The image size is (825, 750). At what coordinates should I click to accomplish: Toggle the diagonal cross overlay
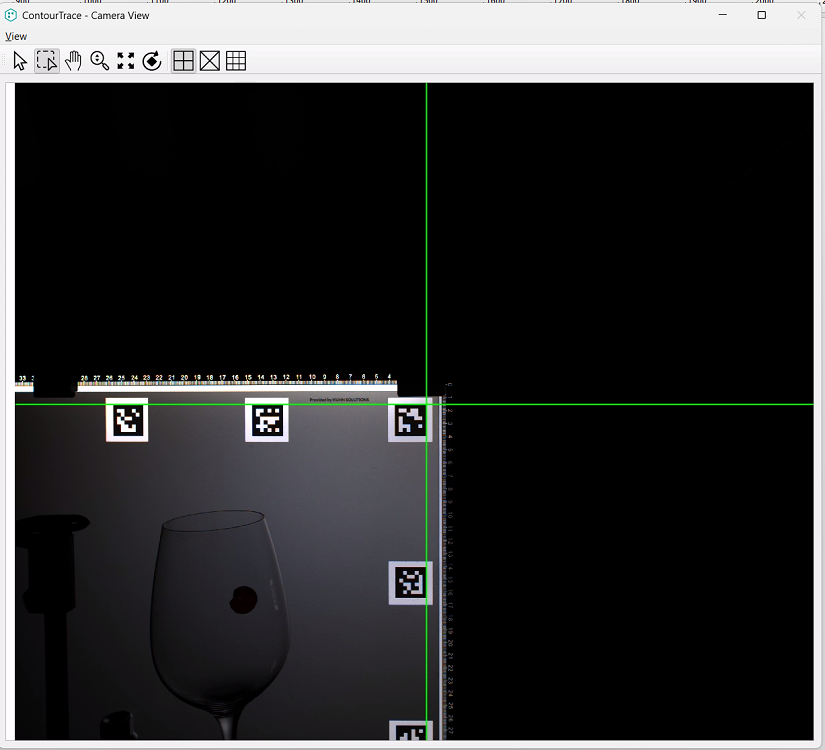(209, 61)
